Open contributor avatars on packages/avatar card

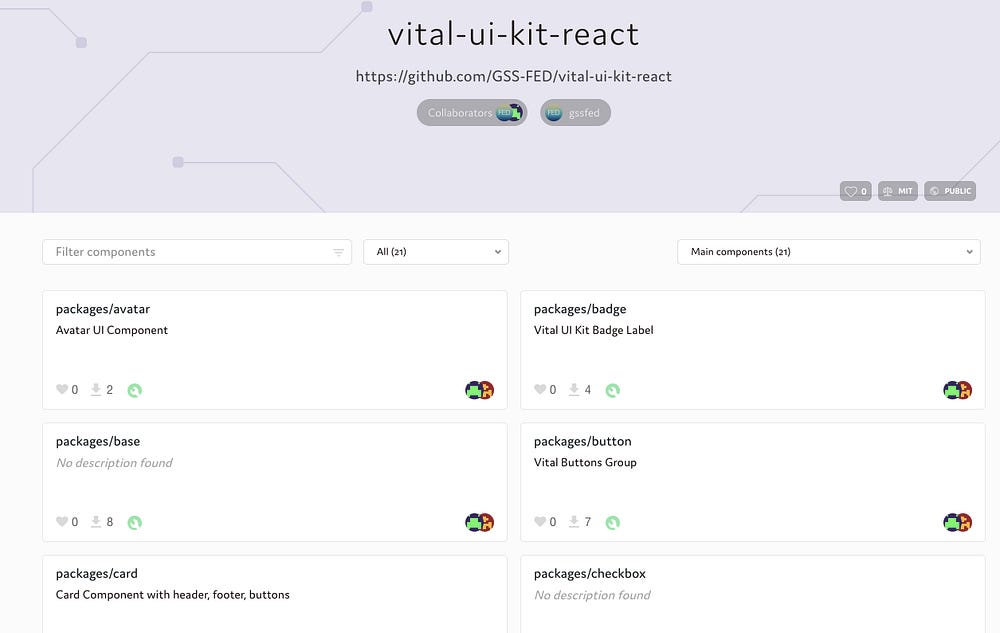click(480, 390)
